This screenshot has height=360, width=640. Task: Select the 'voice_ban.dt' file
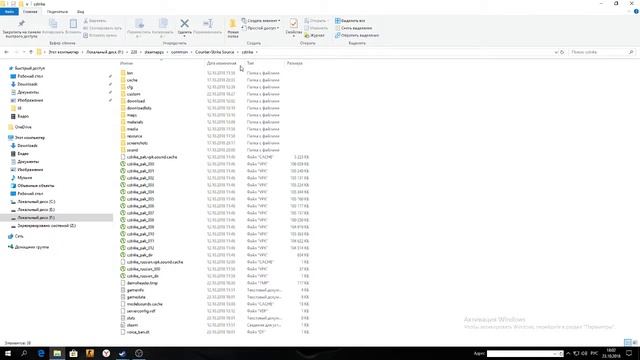coord(138,332)
